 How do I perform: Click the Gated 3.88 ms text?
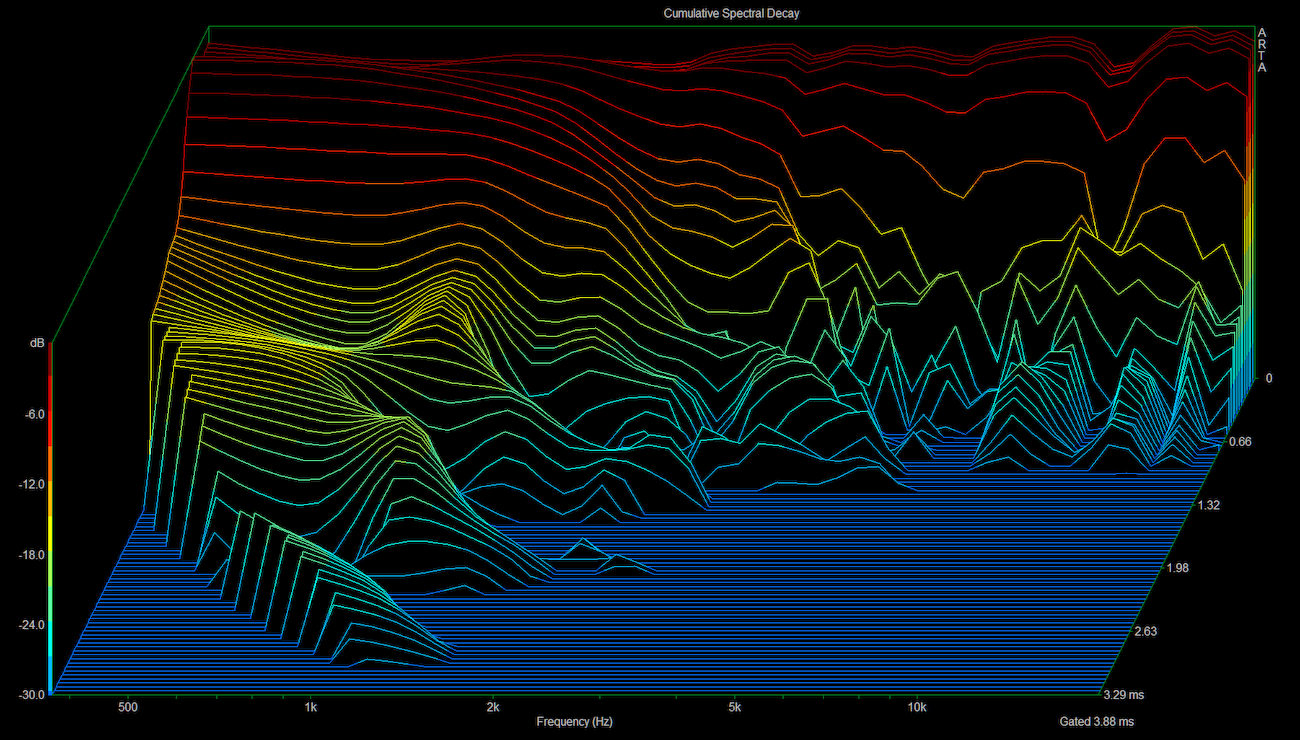point(1096,721)
